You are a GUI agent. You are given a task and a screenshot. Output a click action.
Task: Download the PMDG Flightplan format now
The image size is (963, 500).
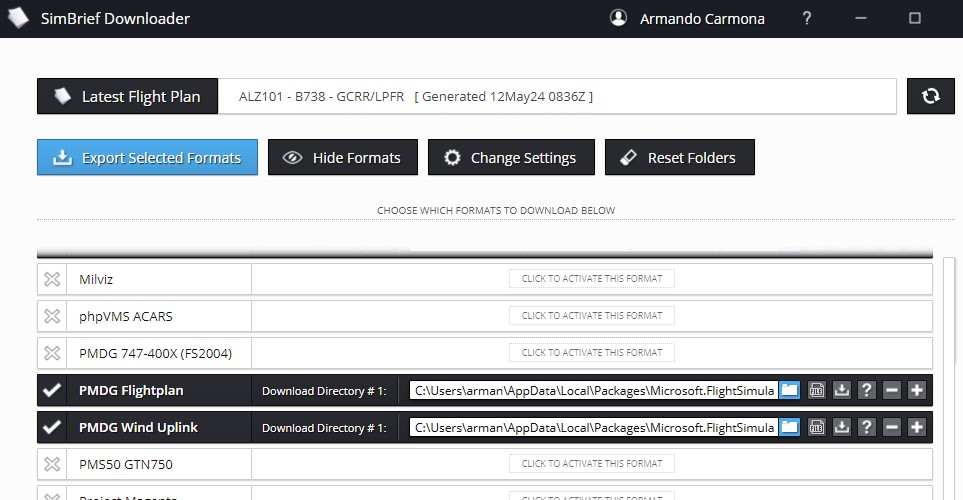pyautogui.click(x=841, y=390)
